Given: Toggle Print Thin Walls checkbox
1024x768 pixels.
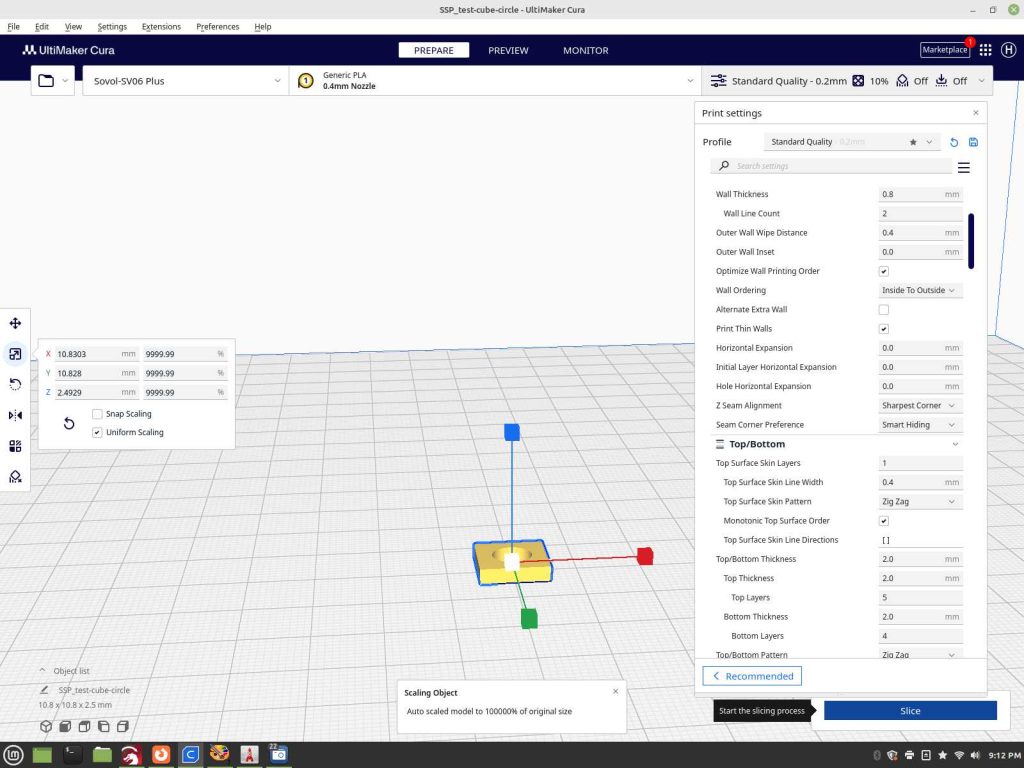Looking at the screenshot, I should pyautogui.click(x=884, y=328).
